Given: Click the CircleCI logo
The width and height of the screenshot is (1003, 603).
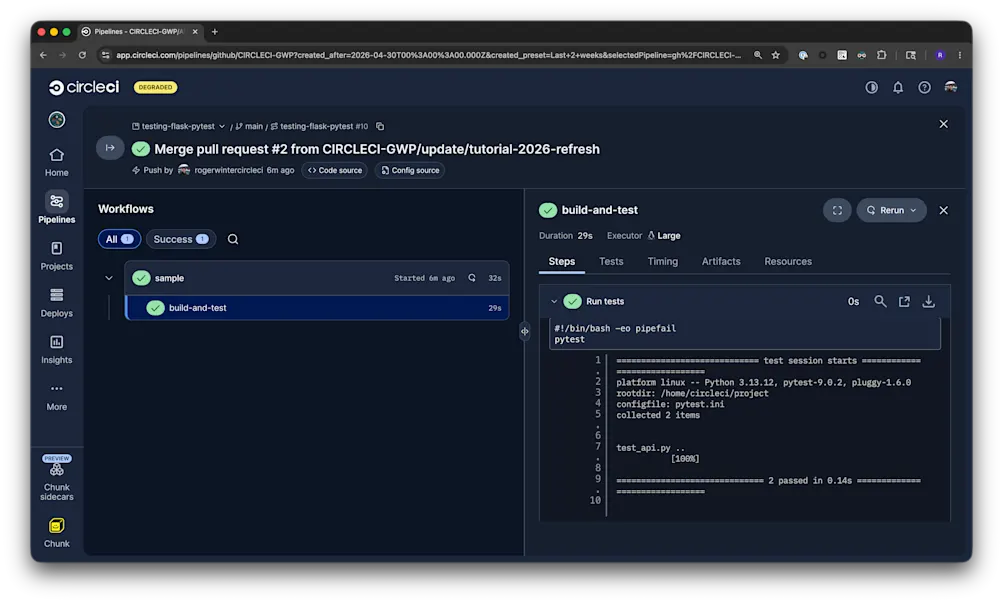Looking at the screenshot, I should click(x=84, y=87).
